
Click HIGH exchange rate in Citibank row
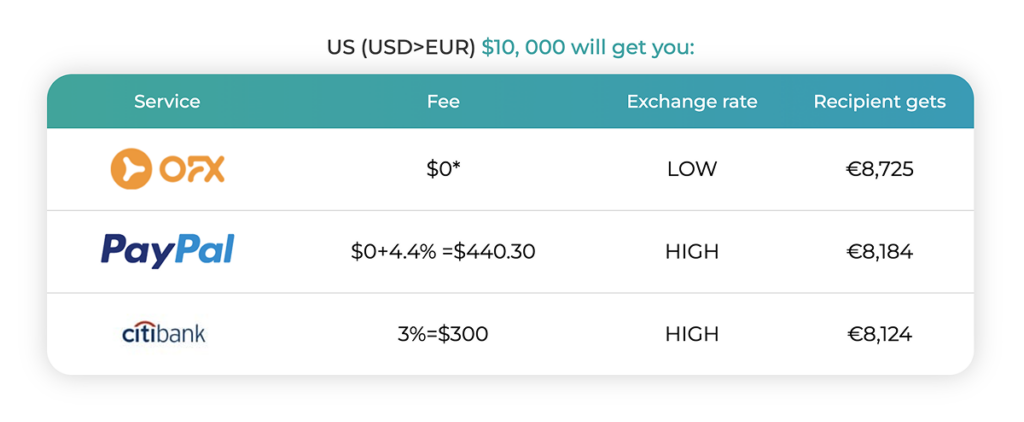[692, 334]
